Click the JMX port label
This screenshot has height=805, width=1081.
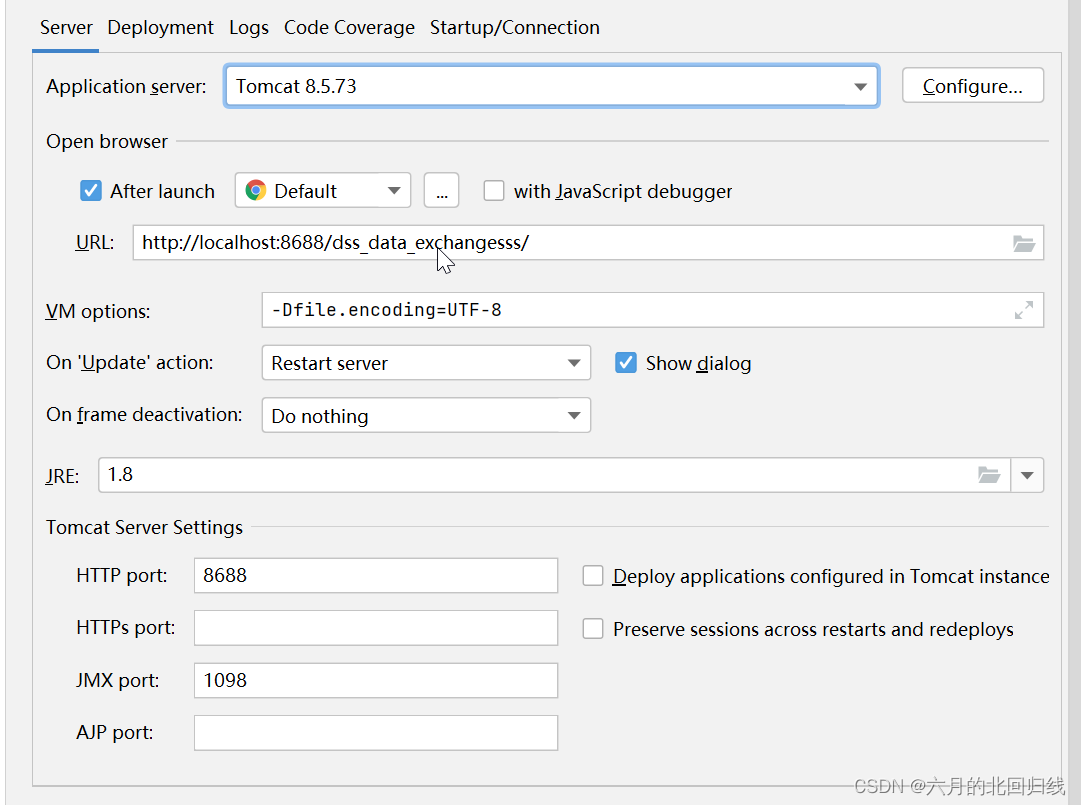(x=118, y=680)
